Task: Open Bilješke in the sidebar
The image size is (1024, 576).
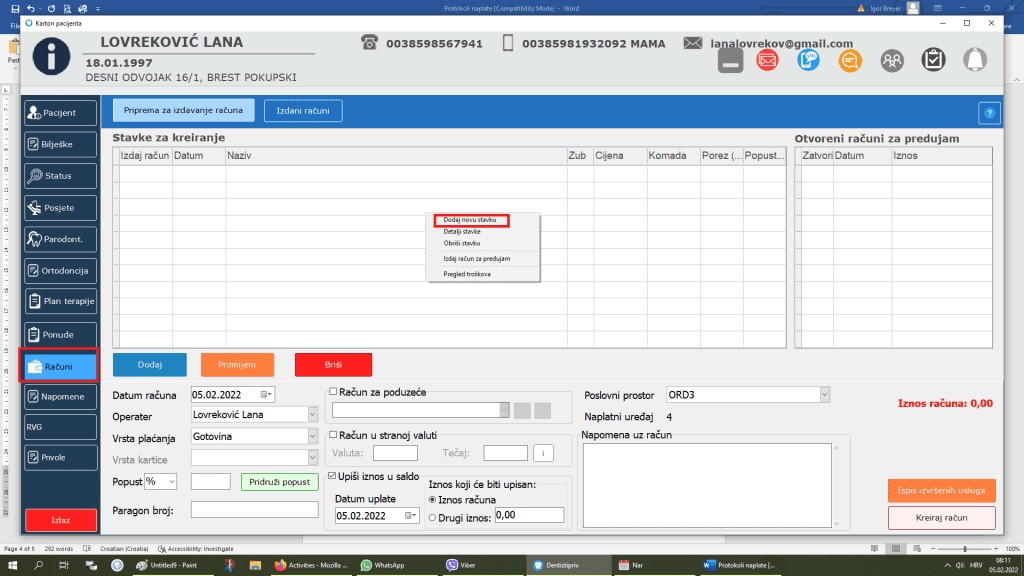Action: coord(61,144)
